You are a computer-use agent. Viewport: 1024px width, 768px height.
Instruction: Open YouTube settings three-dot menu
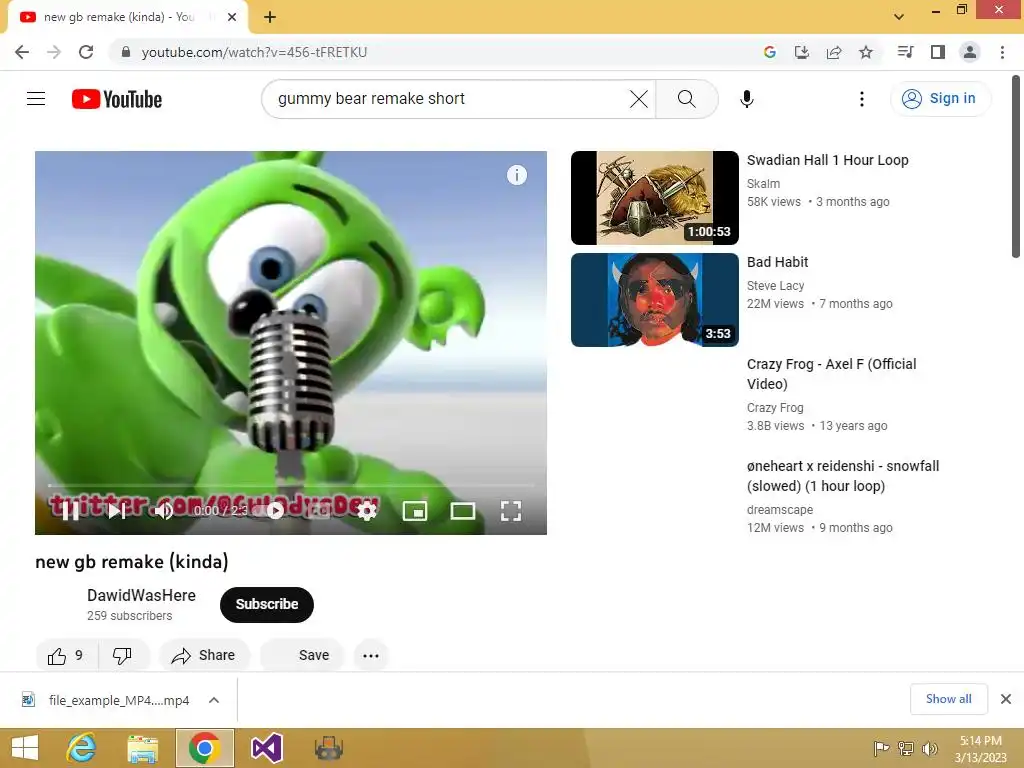862,99
